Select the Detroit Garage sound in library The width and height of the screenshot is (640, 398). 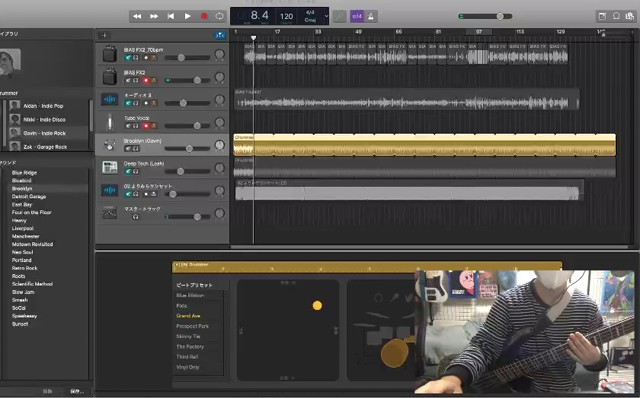pos(29,196)
